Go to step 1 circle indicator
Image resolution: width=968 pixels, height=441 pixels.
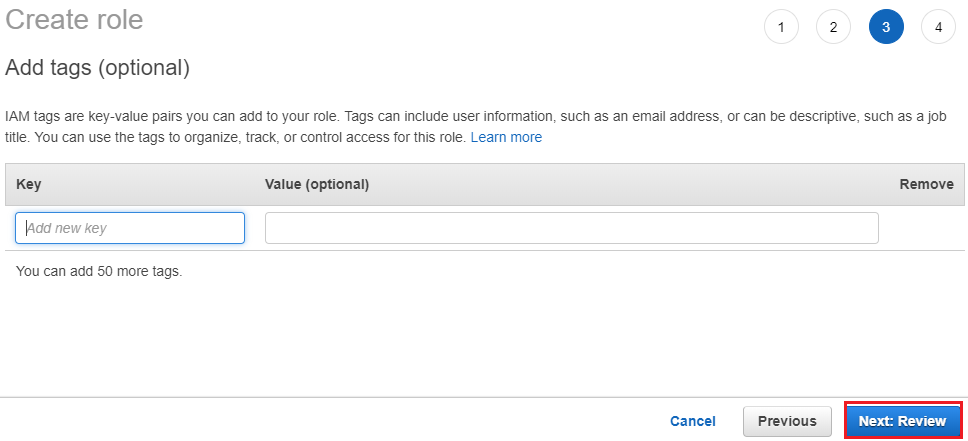point(781,27)
